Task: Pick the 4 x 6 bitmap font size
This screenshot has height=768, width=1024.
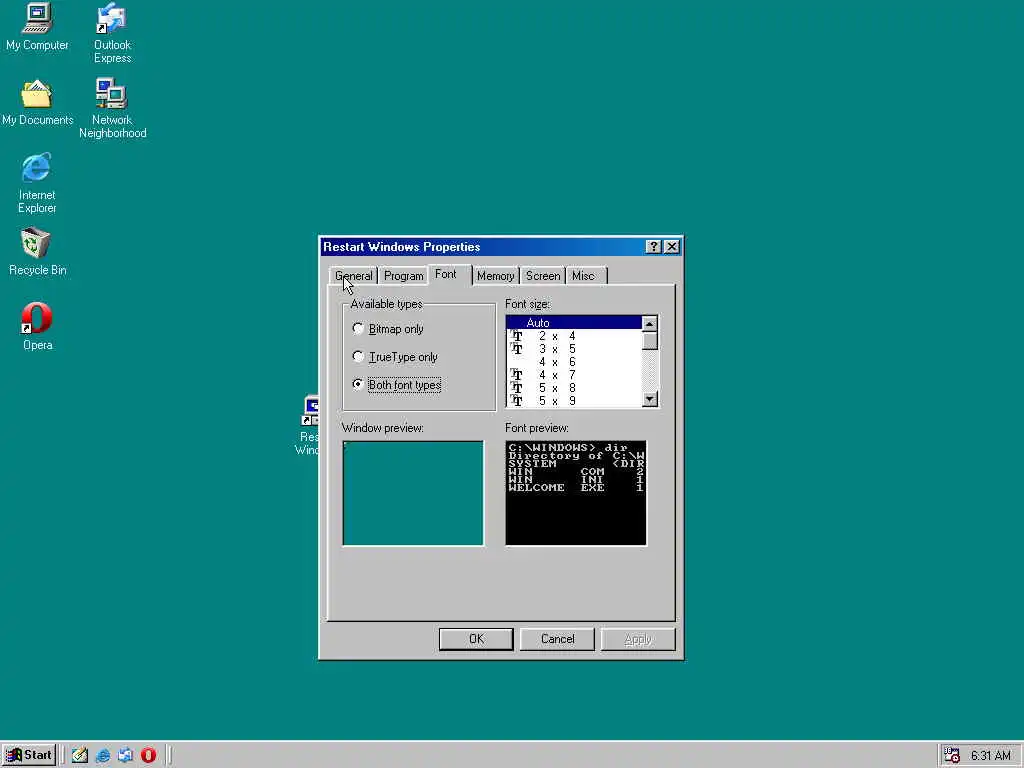Action: click(x=574, y=362)
